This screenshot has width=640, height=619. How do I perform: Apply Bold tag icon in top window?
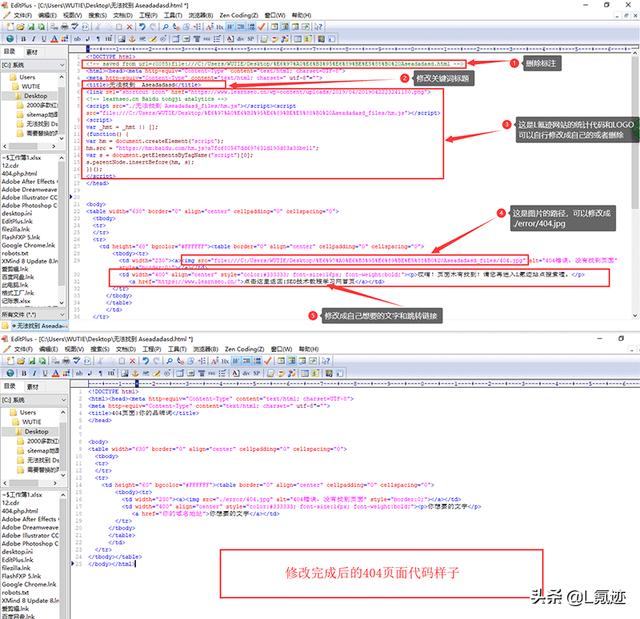tap(23, 39)
